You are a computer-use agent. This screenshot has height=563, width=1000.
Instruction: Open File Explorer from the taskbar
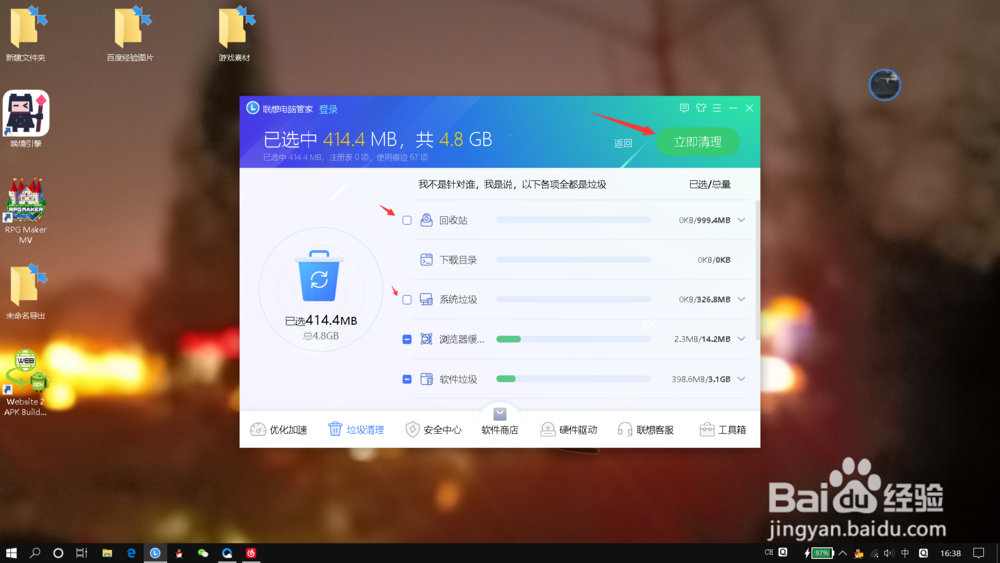[107, 553]
